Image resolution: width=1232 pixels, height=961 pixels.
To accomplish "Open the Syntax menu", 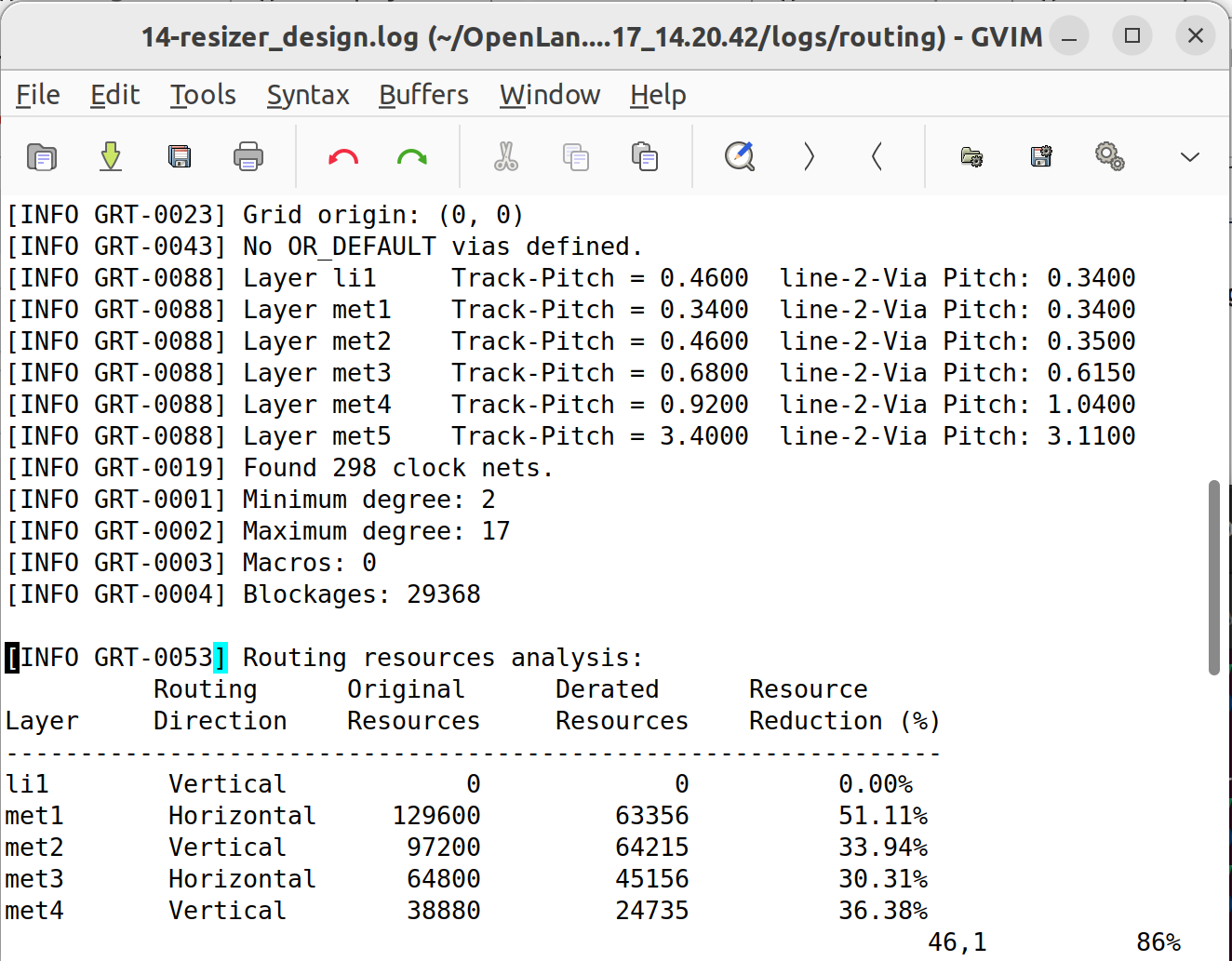I will tap(308, 94).
